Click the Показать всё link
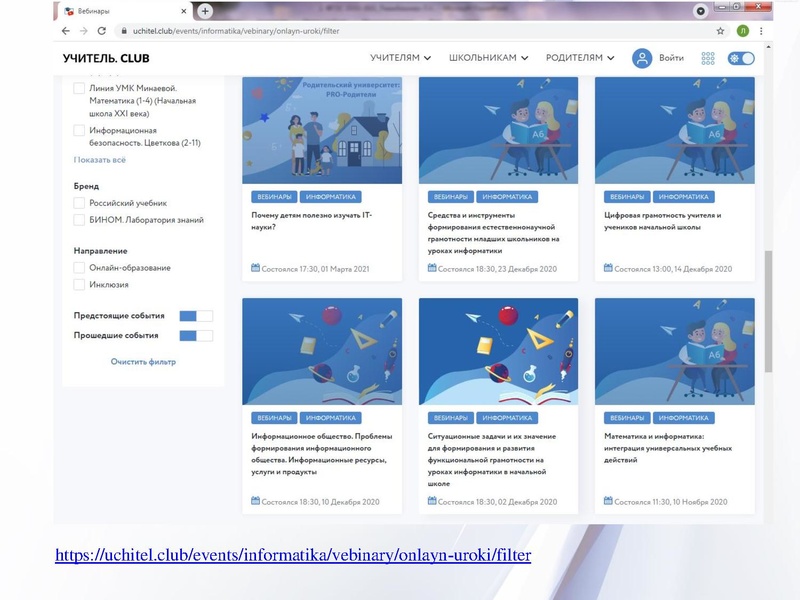 100,160
